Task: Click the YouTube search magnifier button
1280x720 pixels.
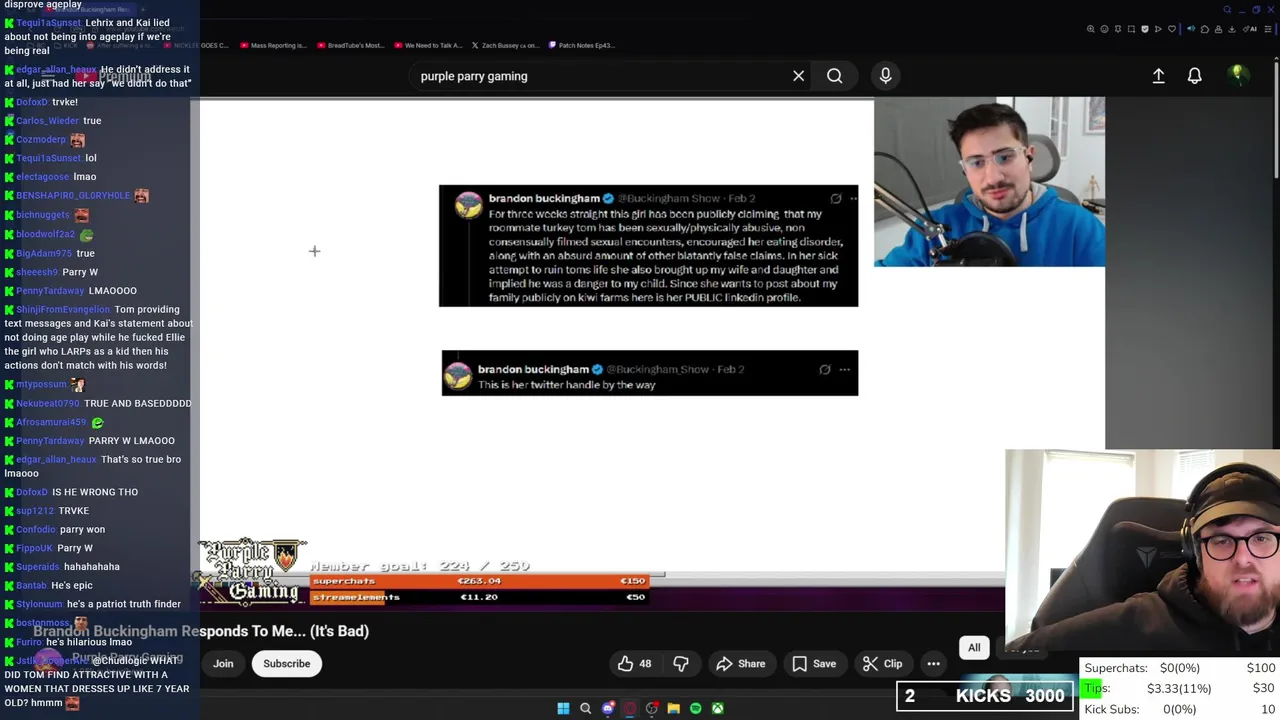Action: pyautogui.click(x=834, y=76)
